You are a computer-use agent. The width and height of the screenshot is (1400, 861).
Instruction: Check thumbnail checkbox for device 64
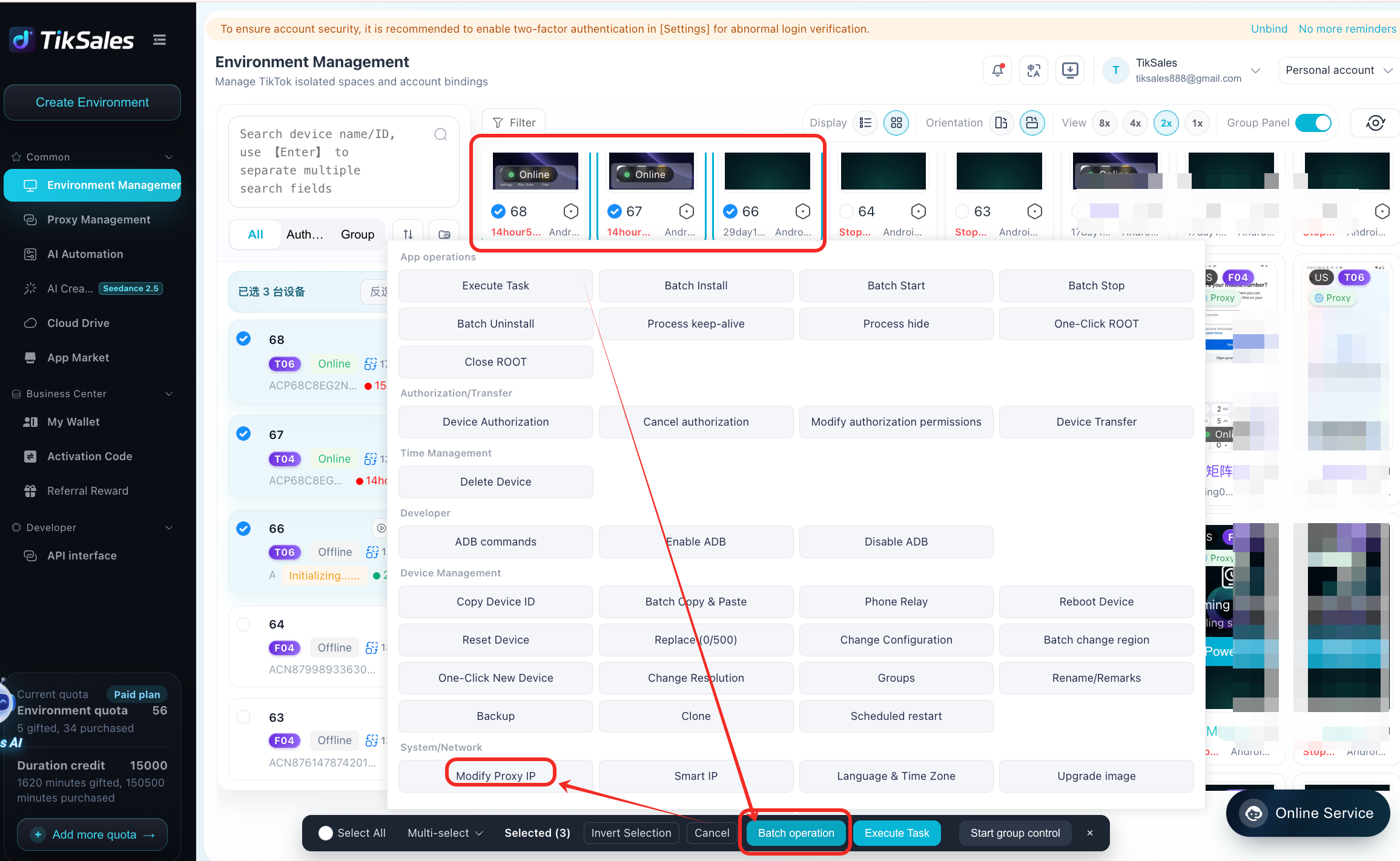click(x=847, y=211)
